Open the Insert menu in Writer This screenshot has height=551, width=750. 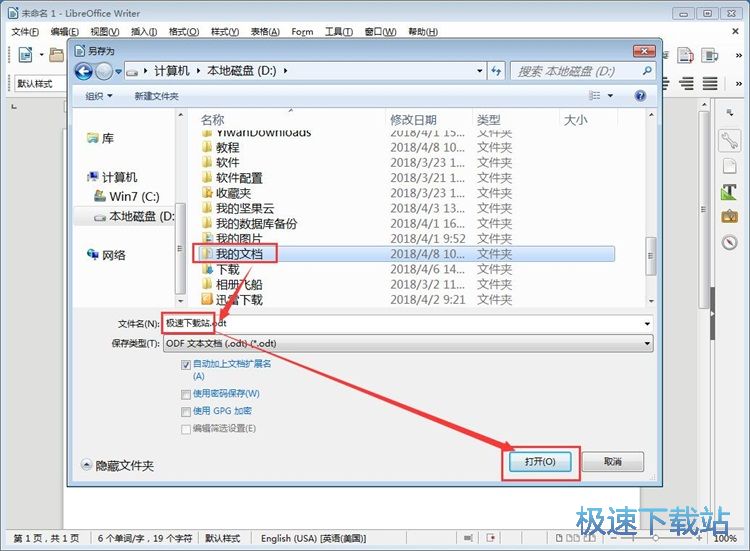point(144,32)
